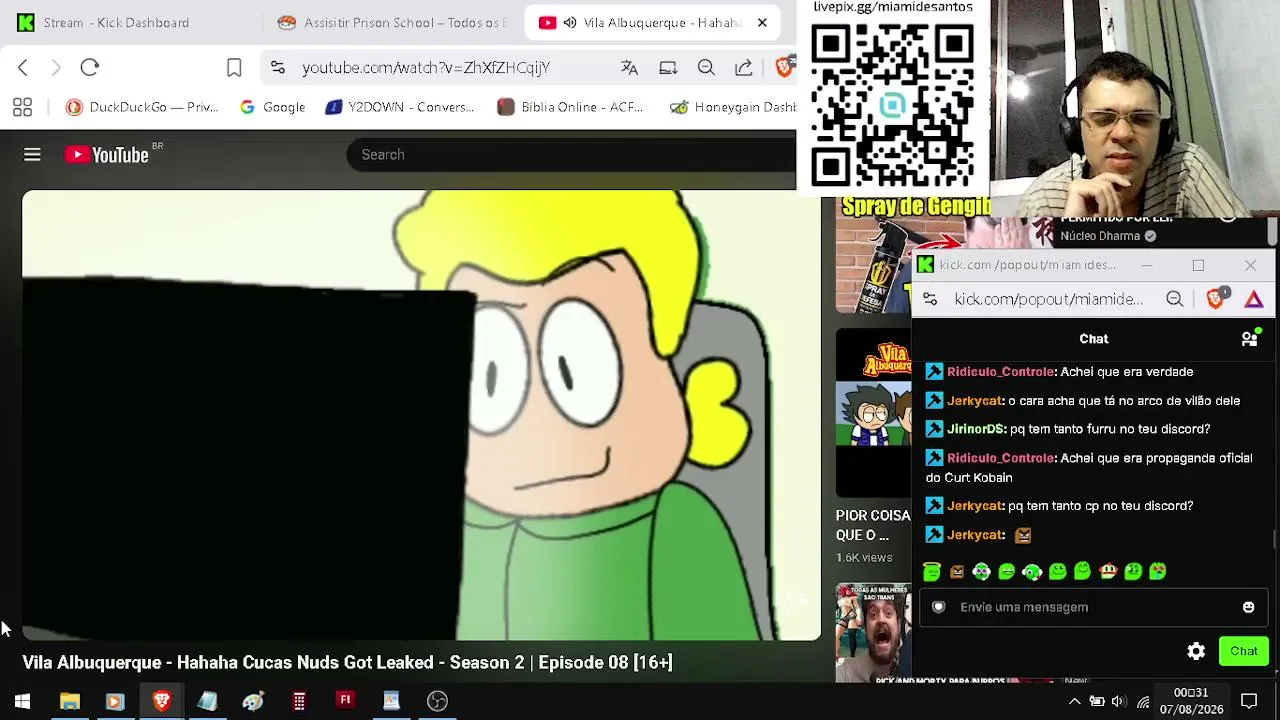The height and width of the screenshot is (720, 1280).
Task: Mute the tab using the audio icon
Action: click(x=570, y=22)
